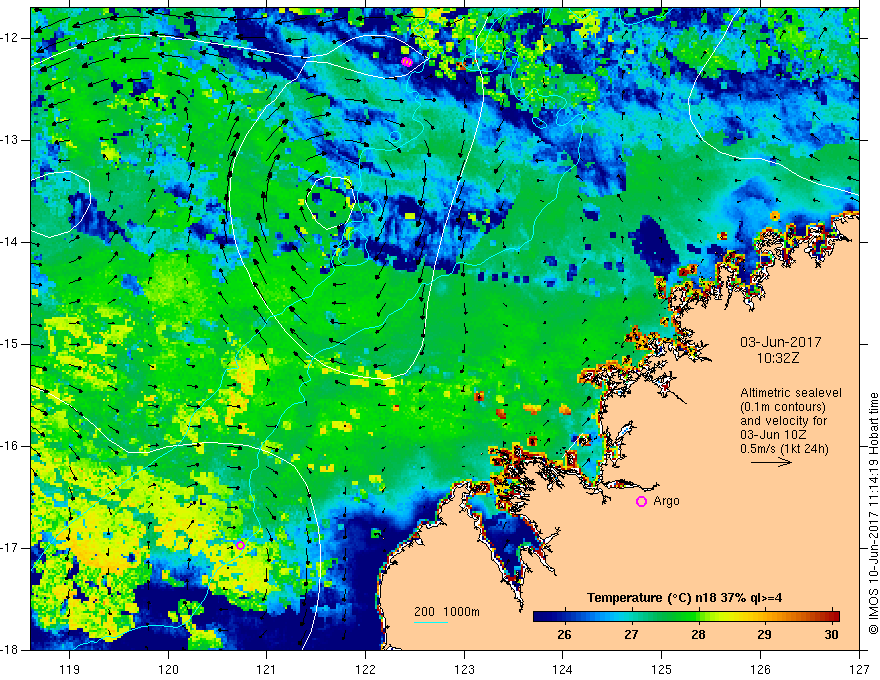Screen dimensions: 880x680
Task: Click the 26 tick label on color bar
Action: 564,635
